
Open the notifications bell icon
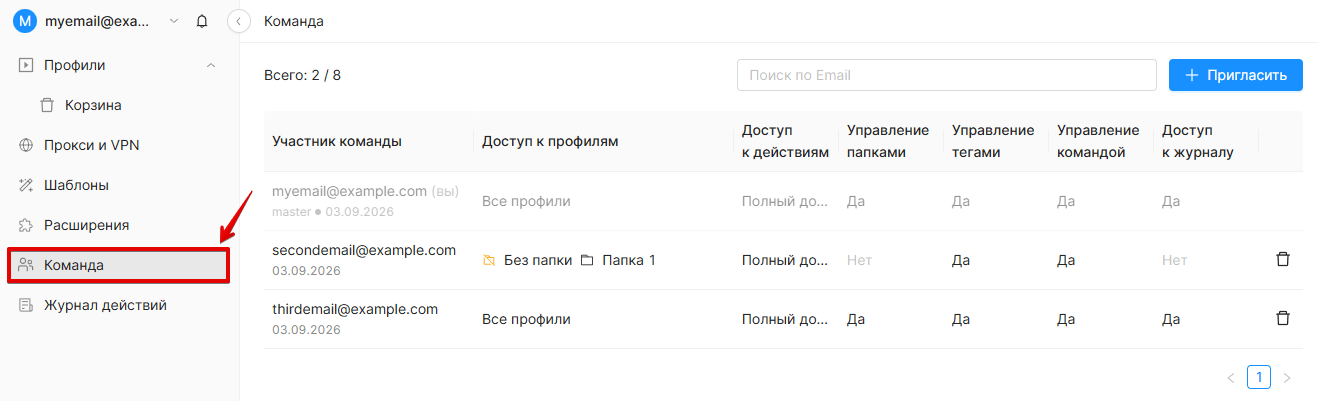[203, 21]
